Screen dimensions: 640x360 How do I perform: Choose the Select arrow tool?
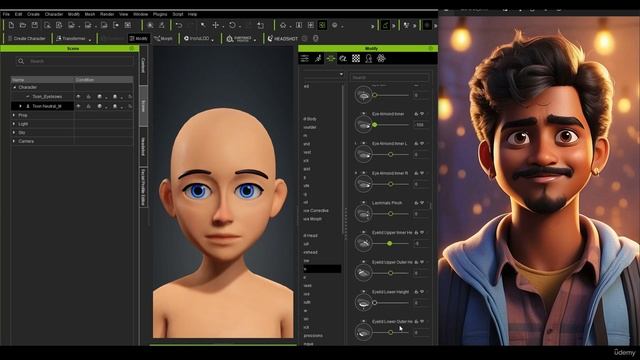pos(203,25)
